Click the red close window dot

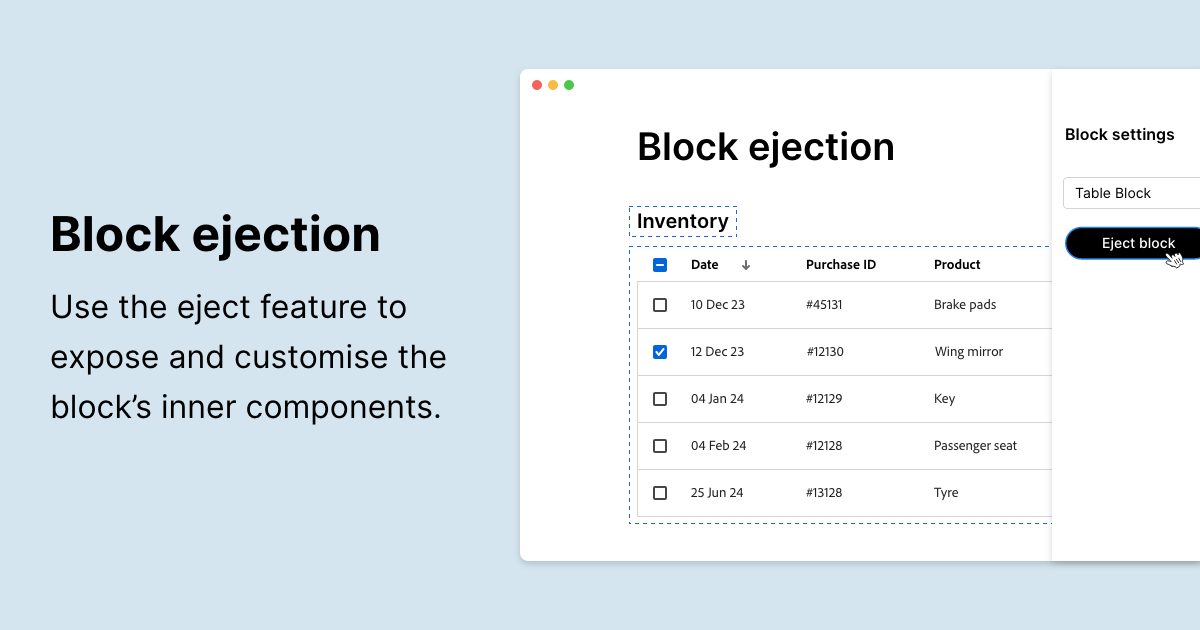coord(537,85)
